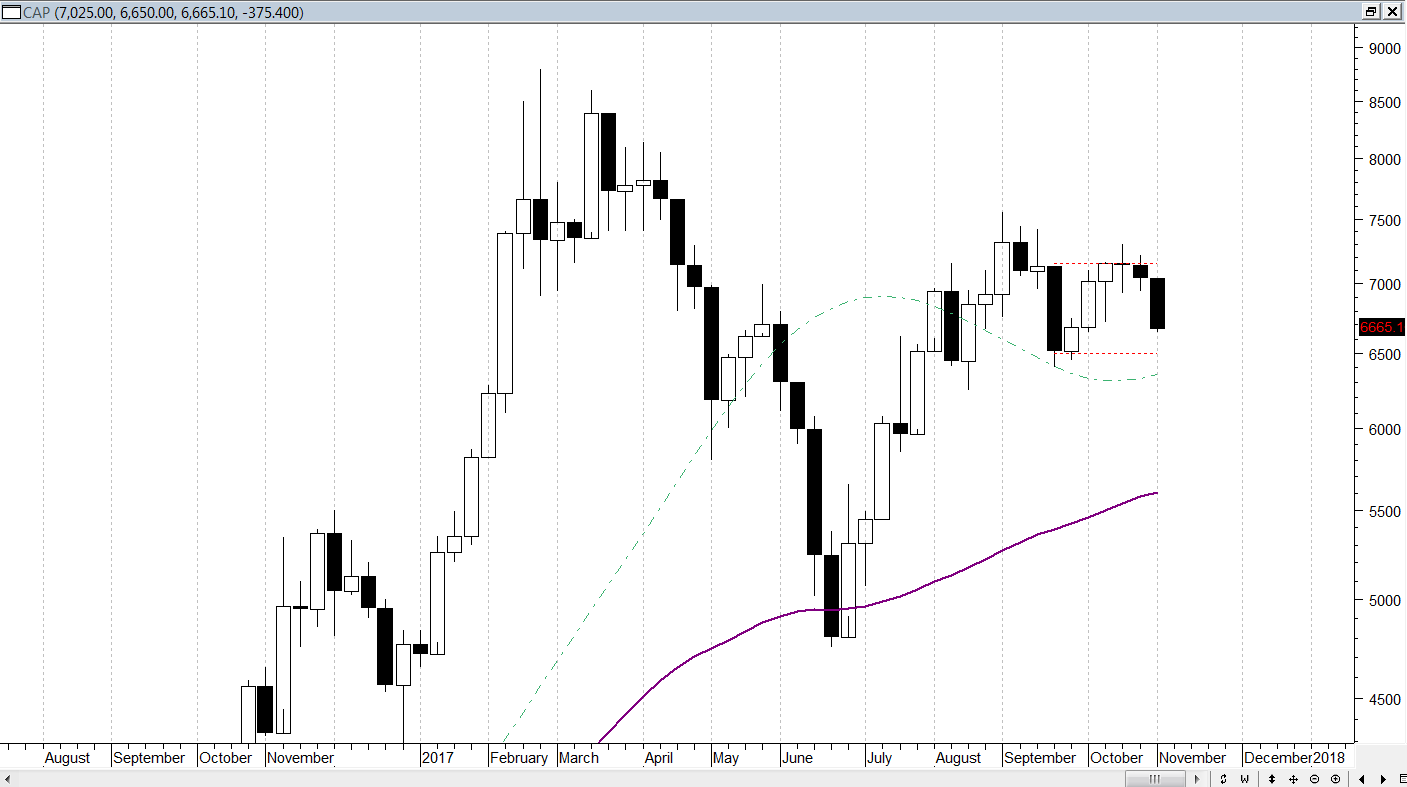Screen dimensions: 1407x787
Task: Click the four-way pan arrows icon
Action: point(1294,779)
